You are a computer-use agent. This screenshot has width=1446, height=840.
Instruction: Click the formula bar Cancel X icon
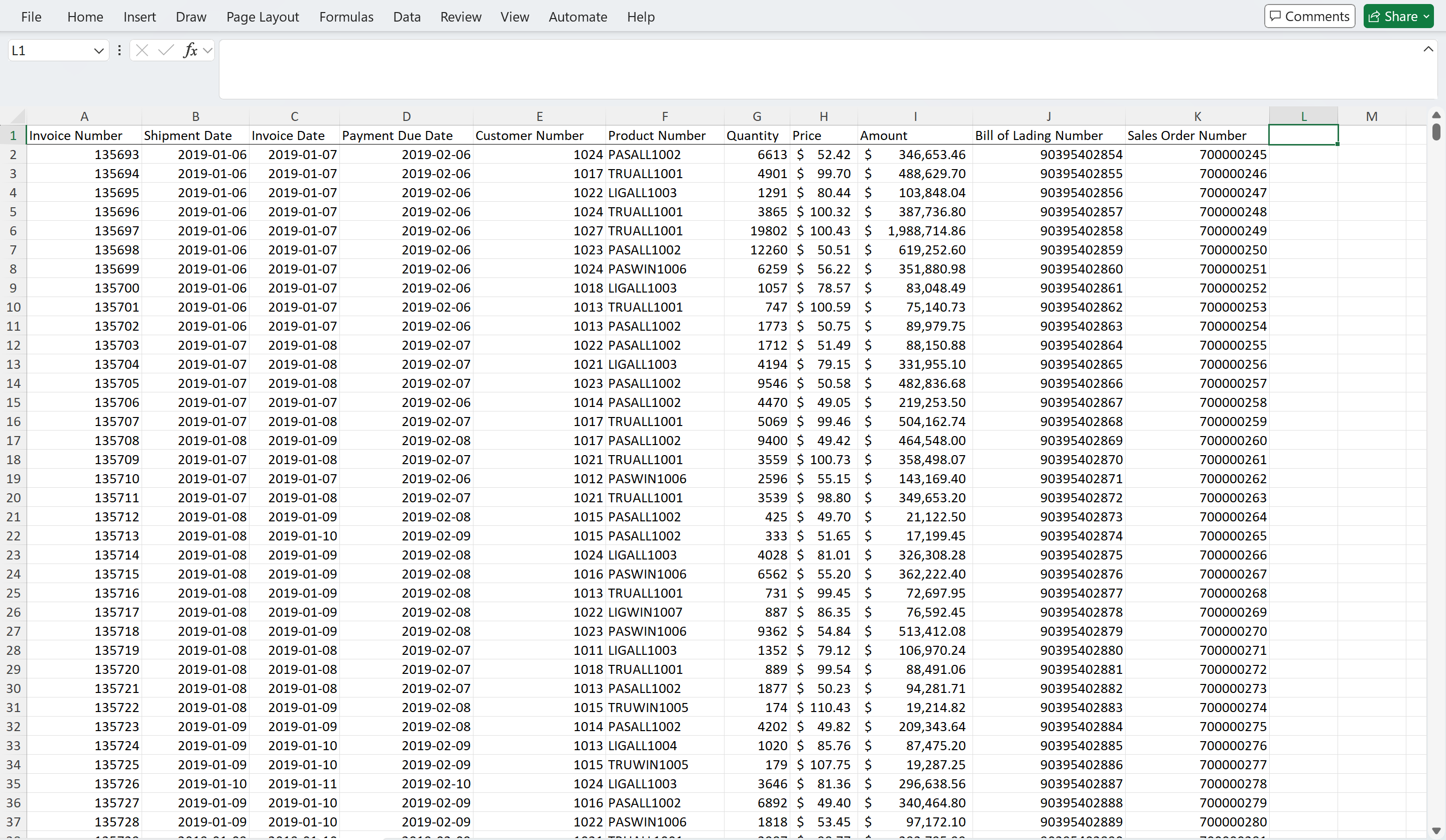[142, 51]
